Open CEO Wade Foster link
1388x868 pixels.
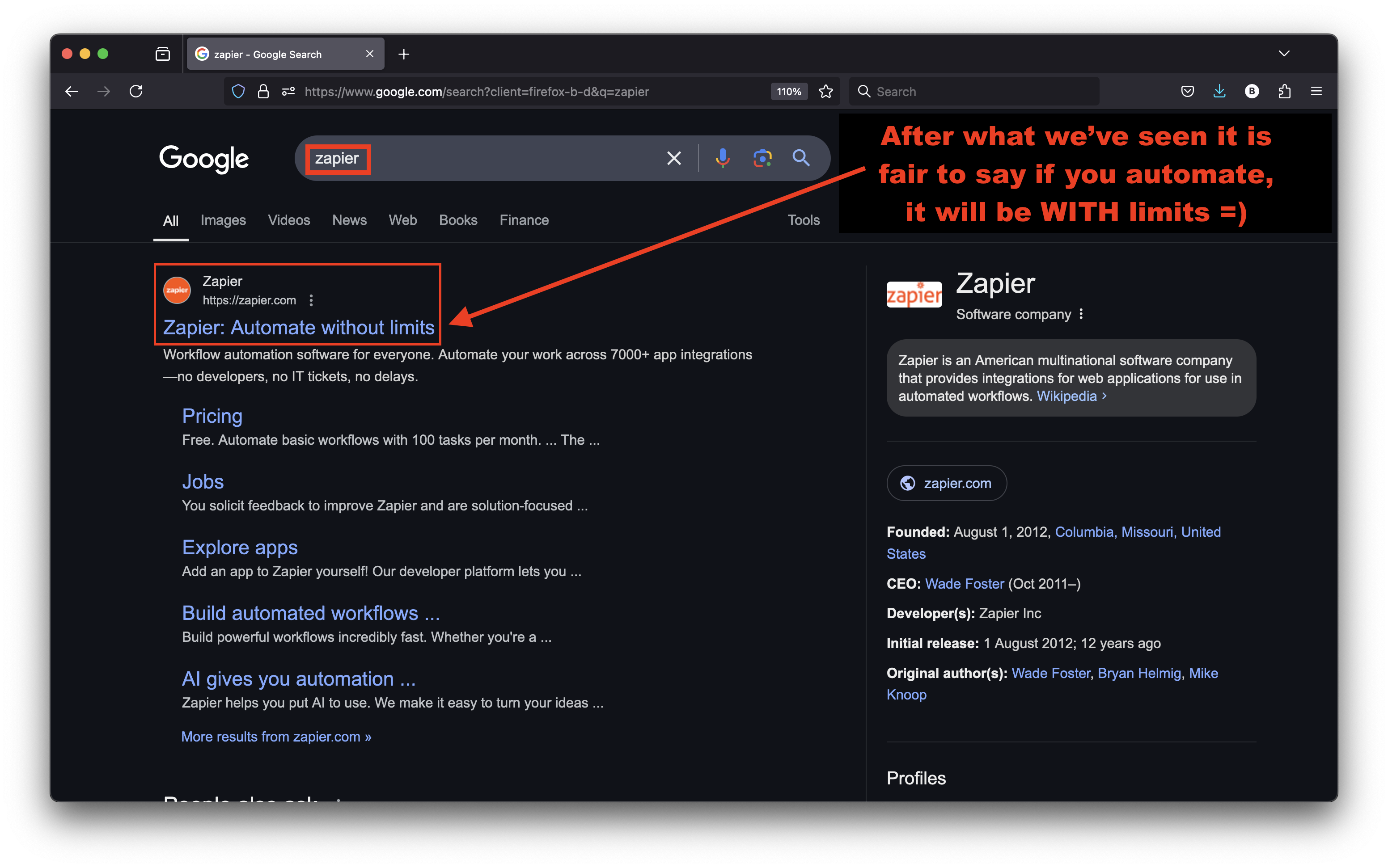click(964, 584)
